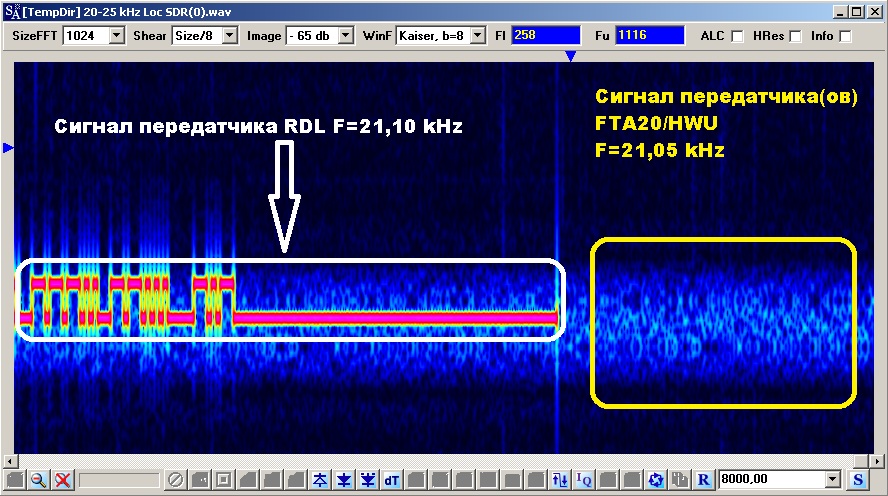The height and width of the screenshot is (496, 888).
Task: Click the circular slash stop icon
Action: 175,480
